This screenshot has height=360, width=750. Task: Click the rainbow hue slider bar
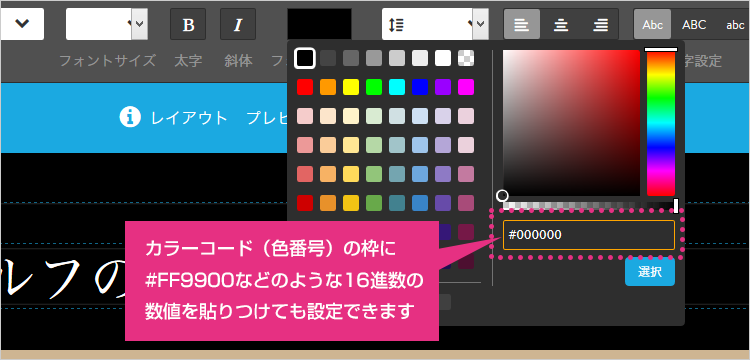pos(661,122)
